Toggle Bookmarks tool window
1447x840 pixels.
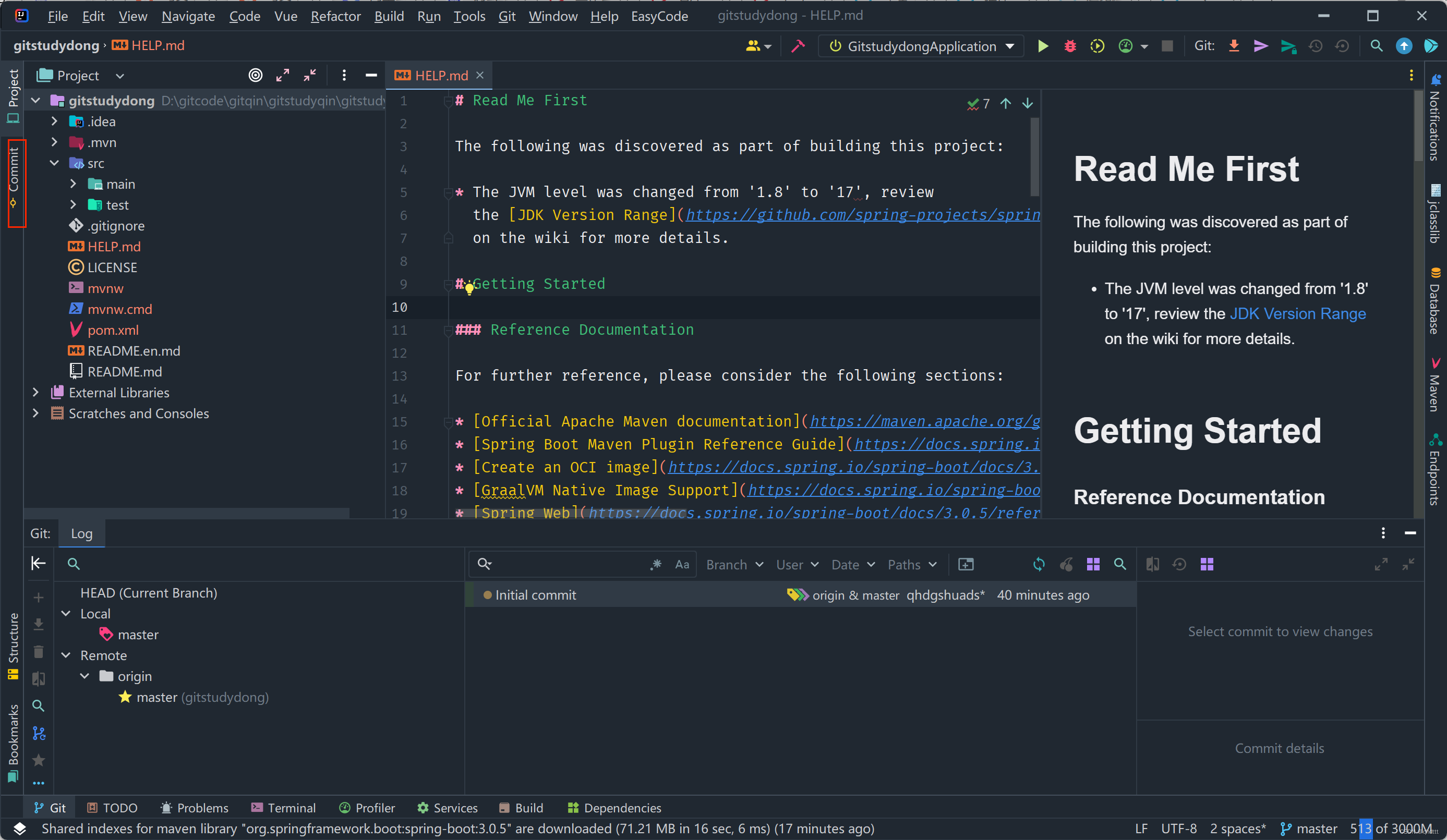pyautogui.click(x=14, y=743)
